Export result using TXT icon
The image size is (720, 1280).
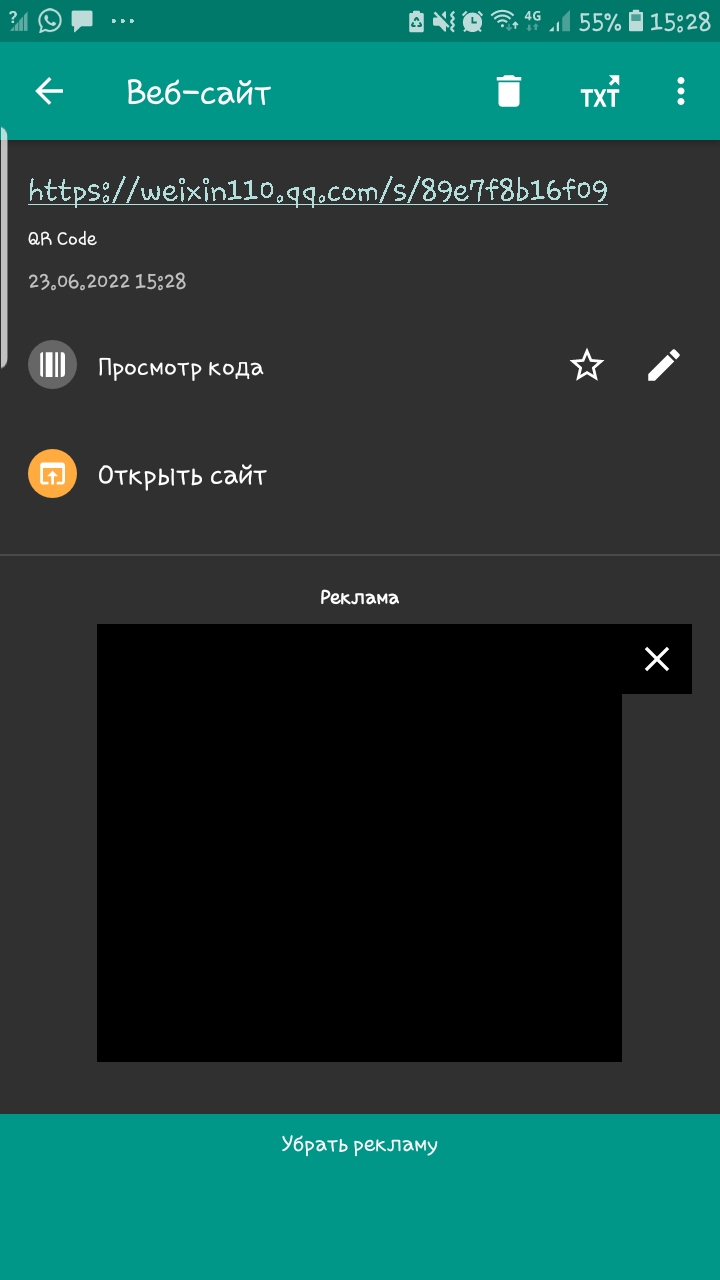[x=600, y=92]
